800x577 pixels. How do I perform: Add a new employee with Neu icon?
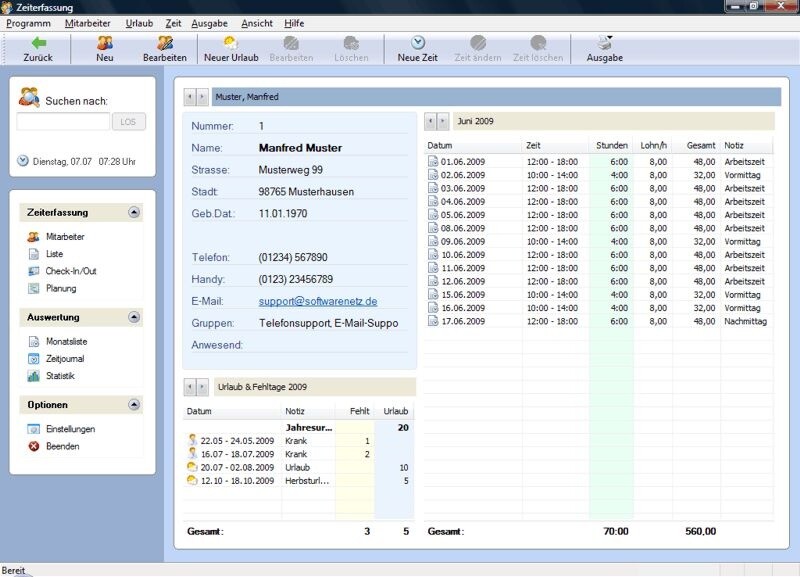click(x=105, y=49)
